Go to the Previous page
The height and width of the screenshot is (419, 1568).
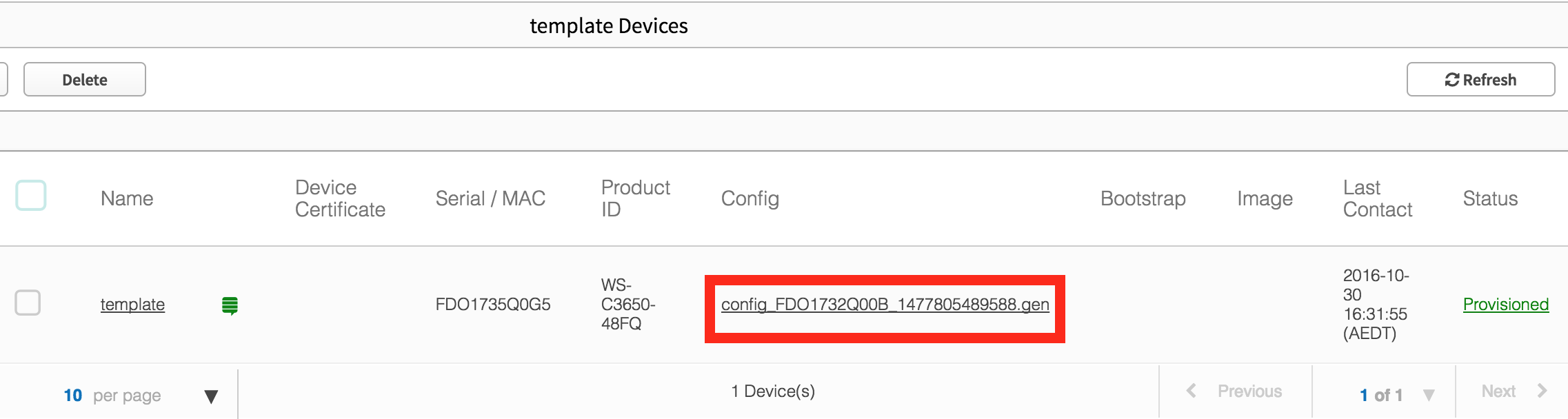point(1234,391)
